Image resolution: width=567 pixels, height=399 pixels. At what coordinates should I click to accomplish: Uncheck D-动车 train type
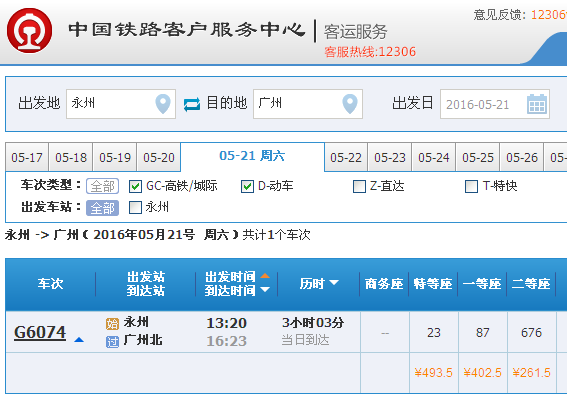pos(247,187)
